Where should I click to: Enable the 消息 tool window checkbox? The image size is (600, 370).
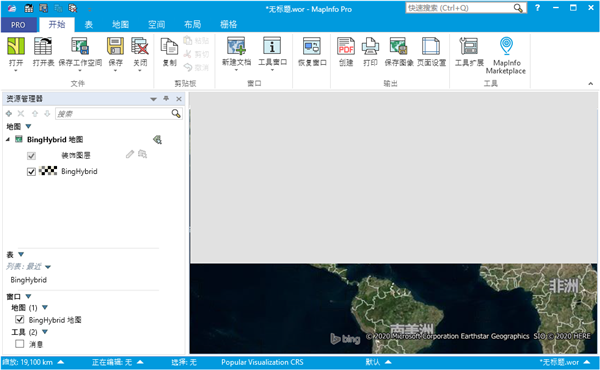point(20,344)
